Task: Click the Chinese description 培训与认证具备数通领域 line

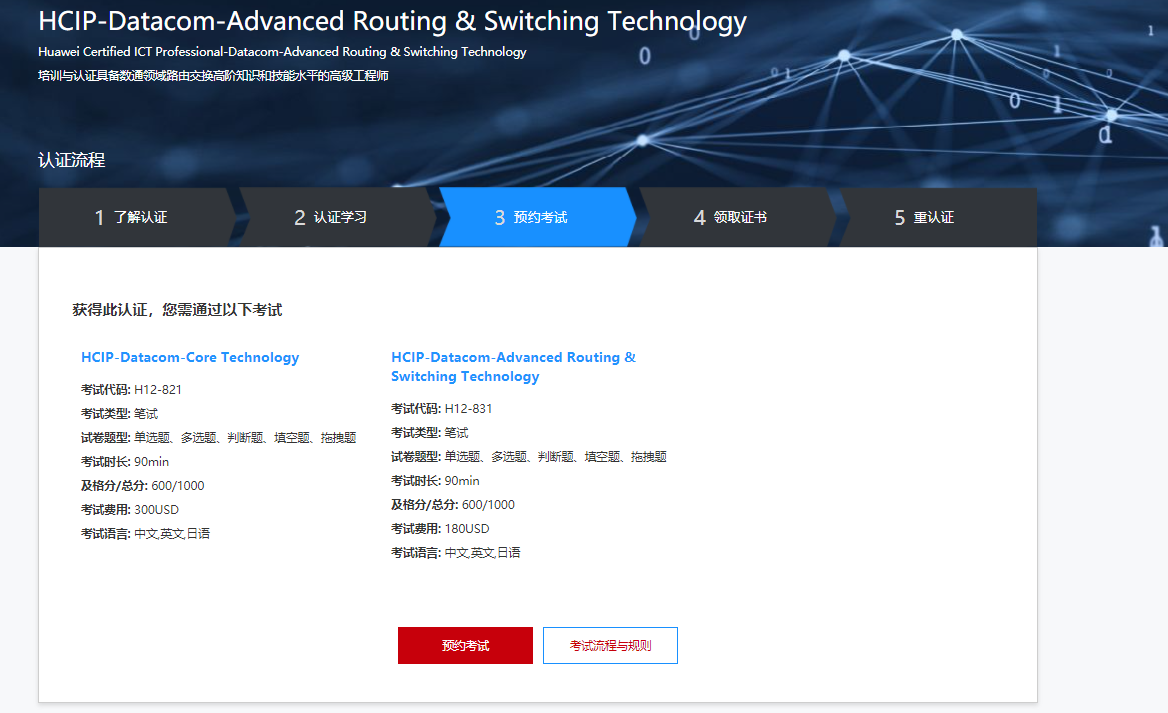Action: 213,75
